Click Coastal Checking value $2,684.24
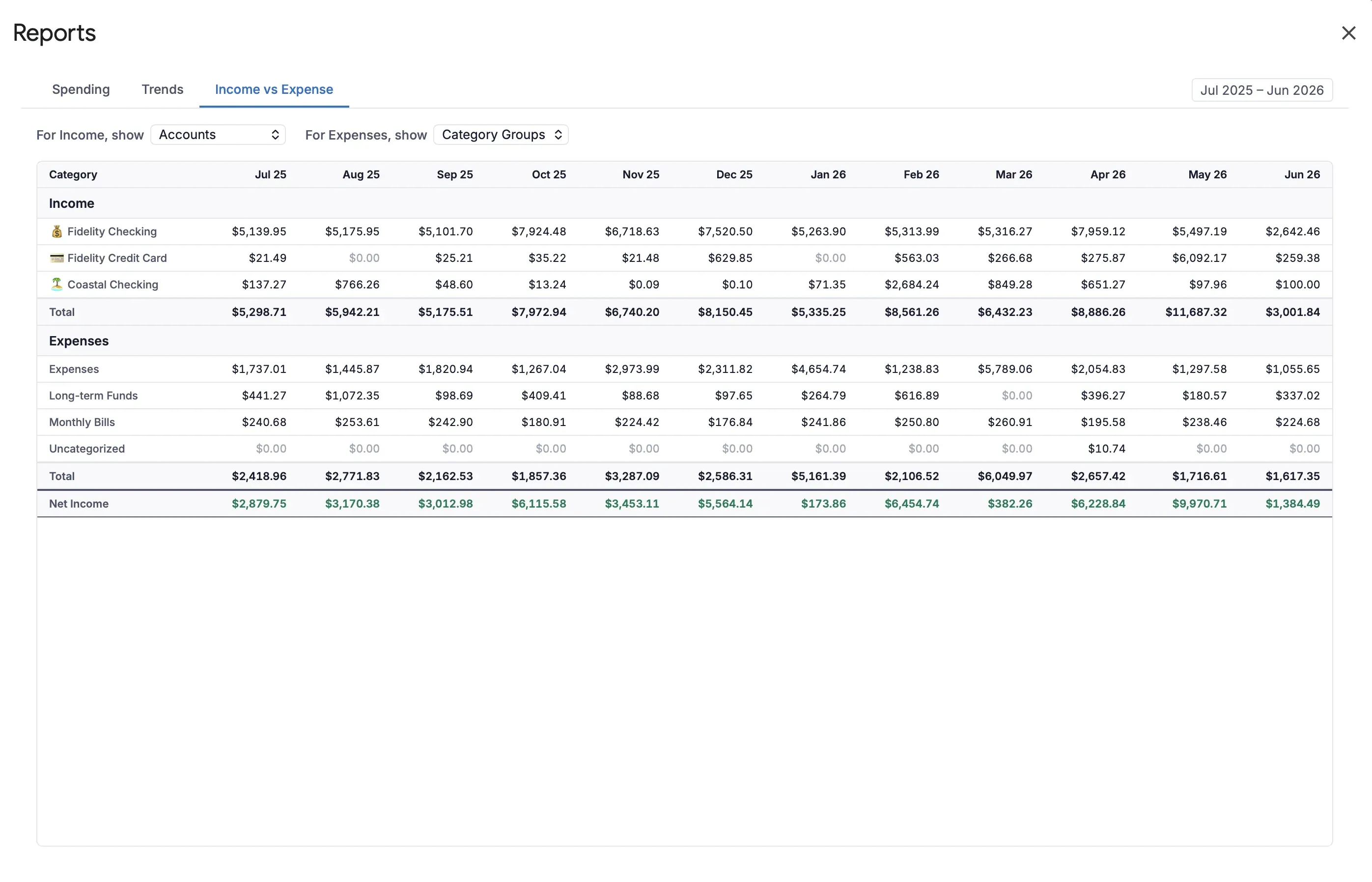The image size is (1372, 882). coord(912,285)
